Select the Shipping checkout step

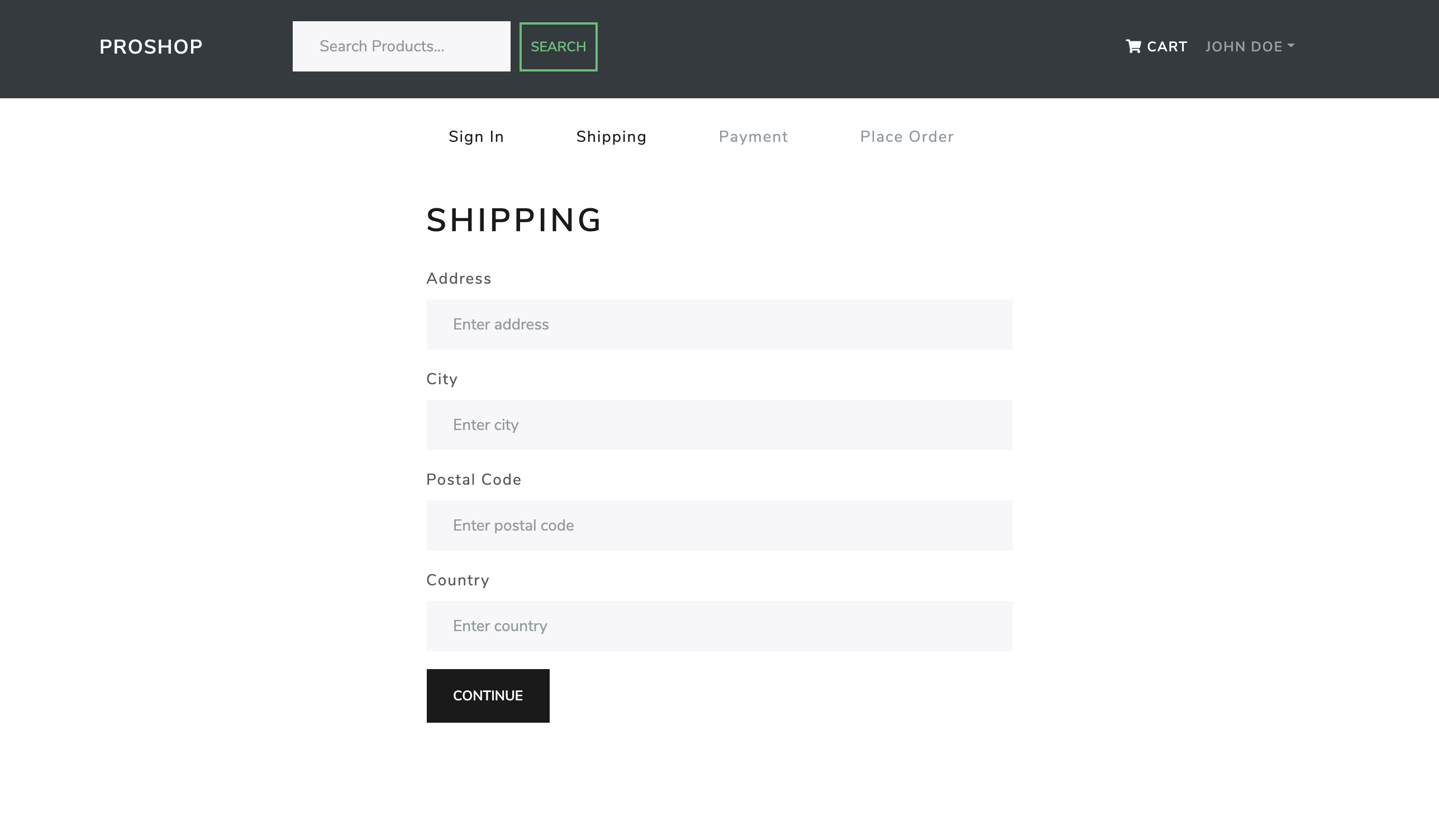coord(611,136)
